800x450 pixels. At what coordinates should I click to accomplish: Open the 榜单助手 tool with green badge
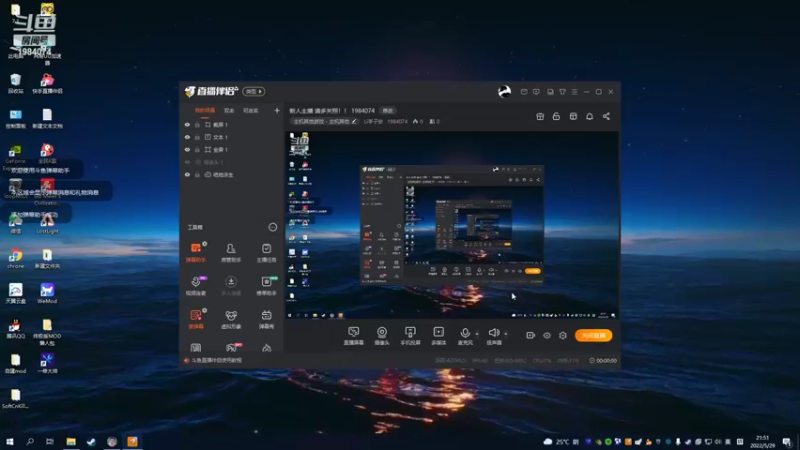pos(266,286)
